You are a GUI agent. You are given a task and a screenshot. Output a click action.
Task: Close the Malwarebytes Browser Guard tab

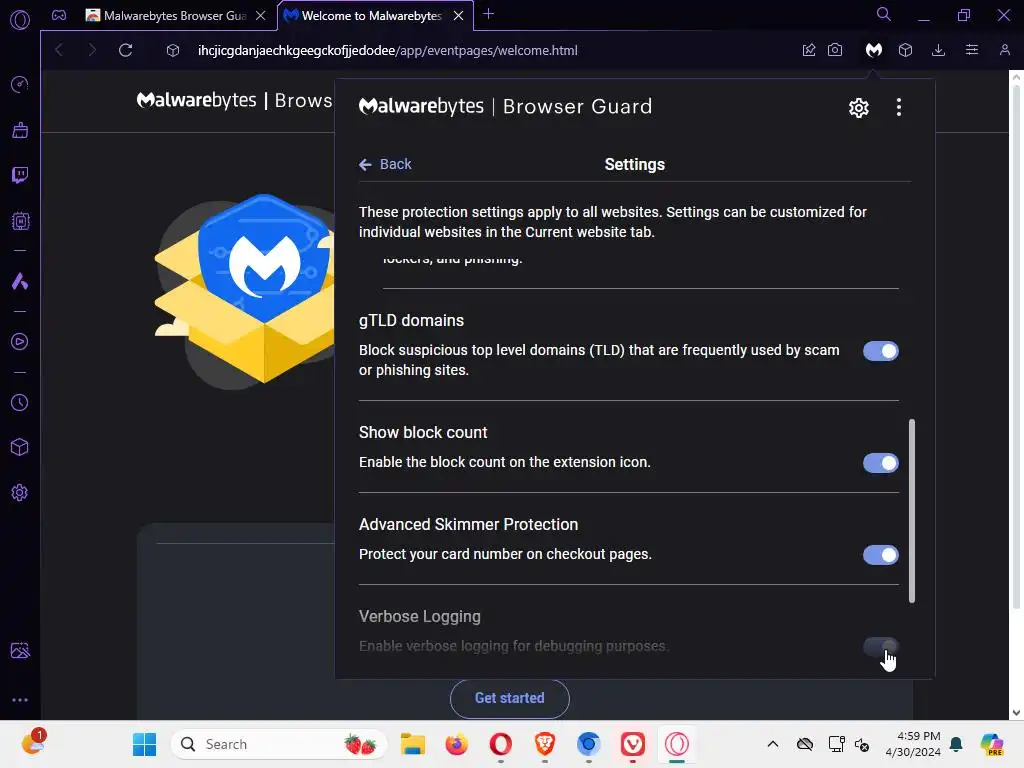[261, 16]
